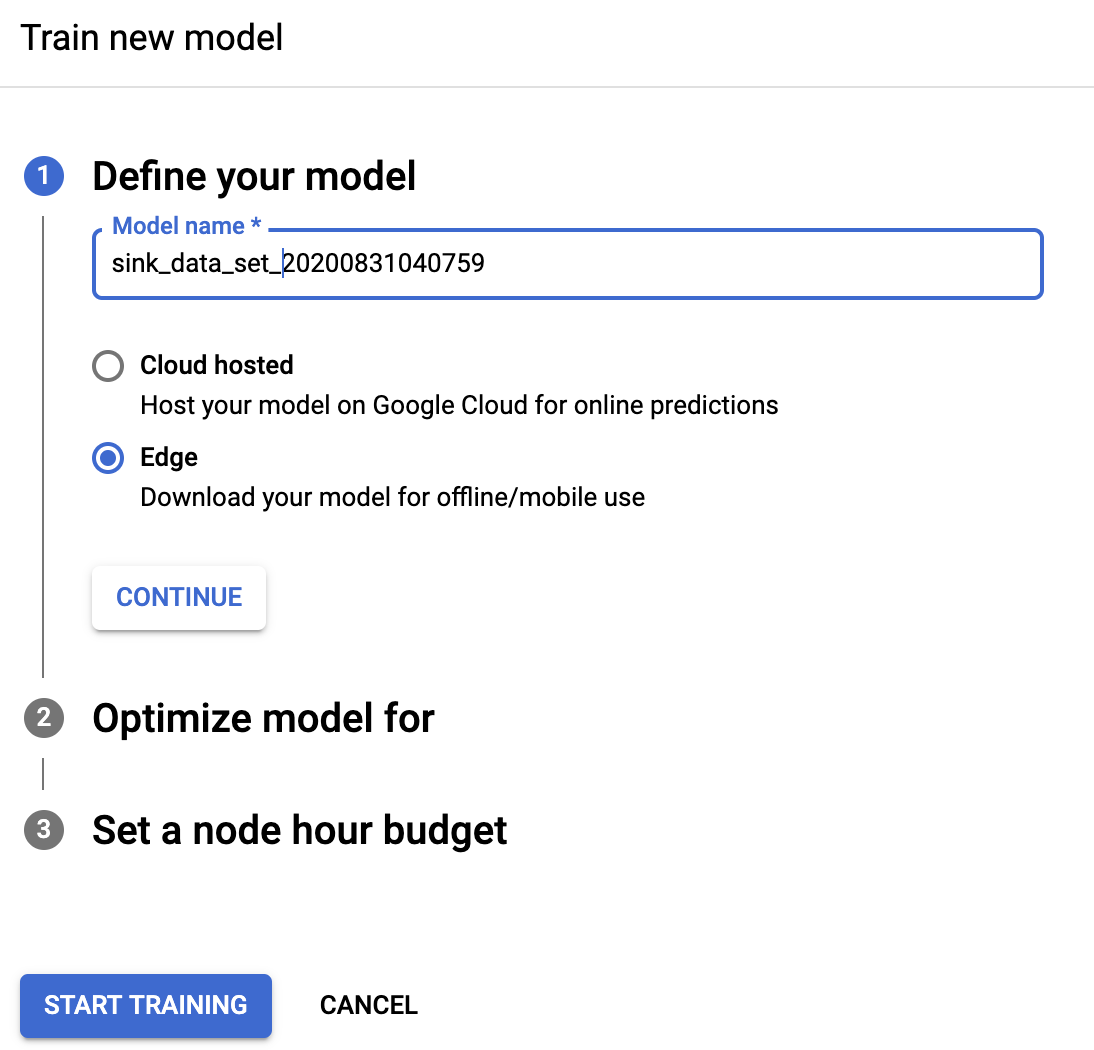Expand the "Optimize model for" step
1094x1050 pixels.
pyautogui.click(x=263, y=718)
